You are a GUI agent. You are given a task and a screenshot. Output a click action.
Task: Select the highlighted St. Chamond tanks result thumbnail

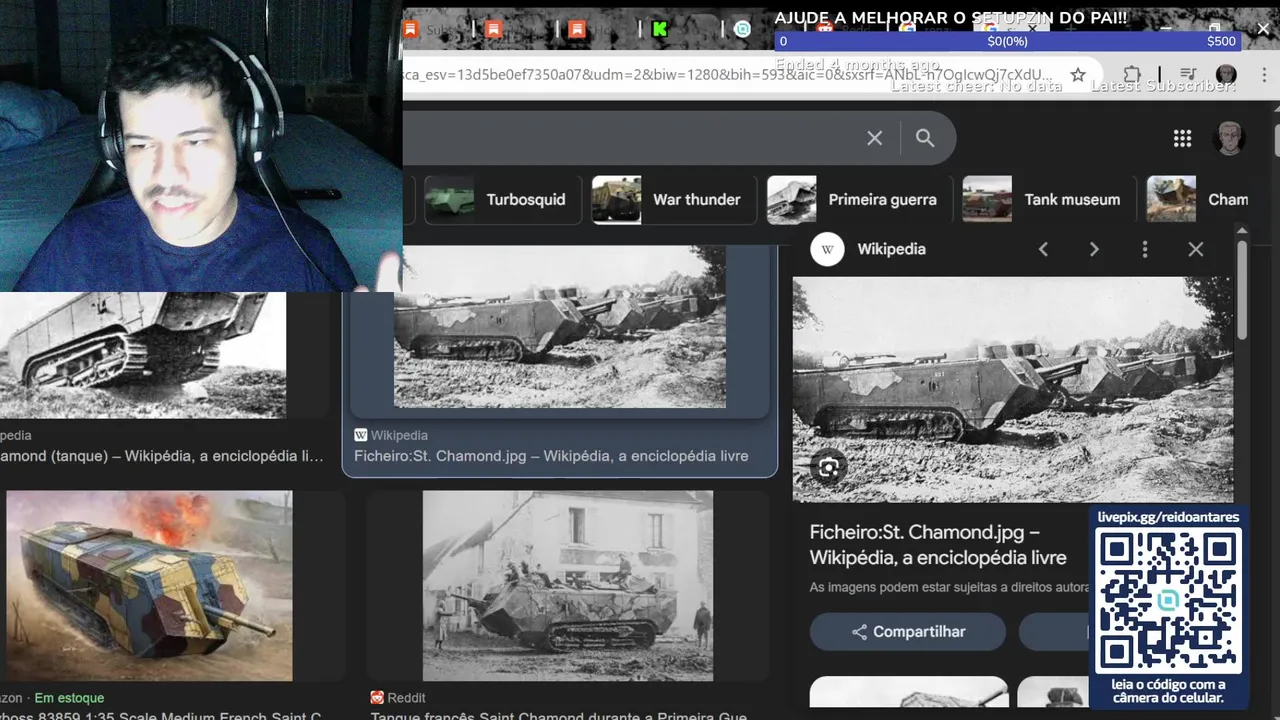click(x=560, y=328)
